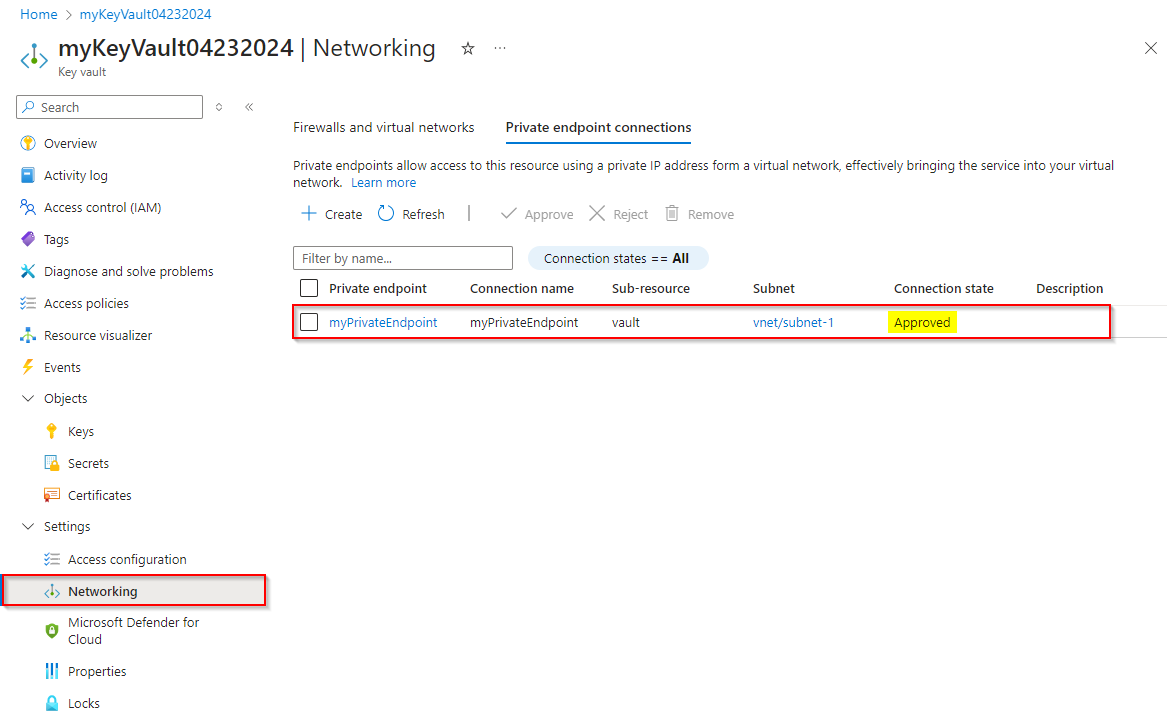Collapse the Objects section
The height and width of the screenshot is (721, 1170).
coord(27,398)
